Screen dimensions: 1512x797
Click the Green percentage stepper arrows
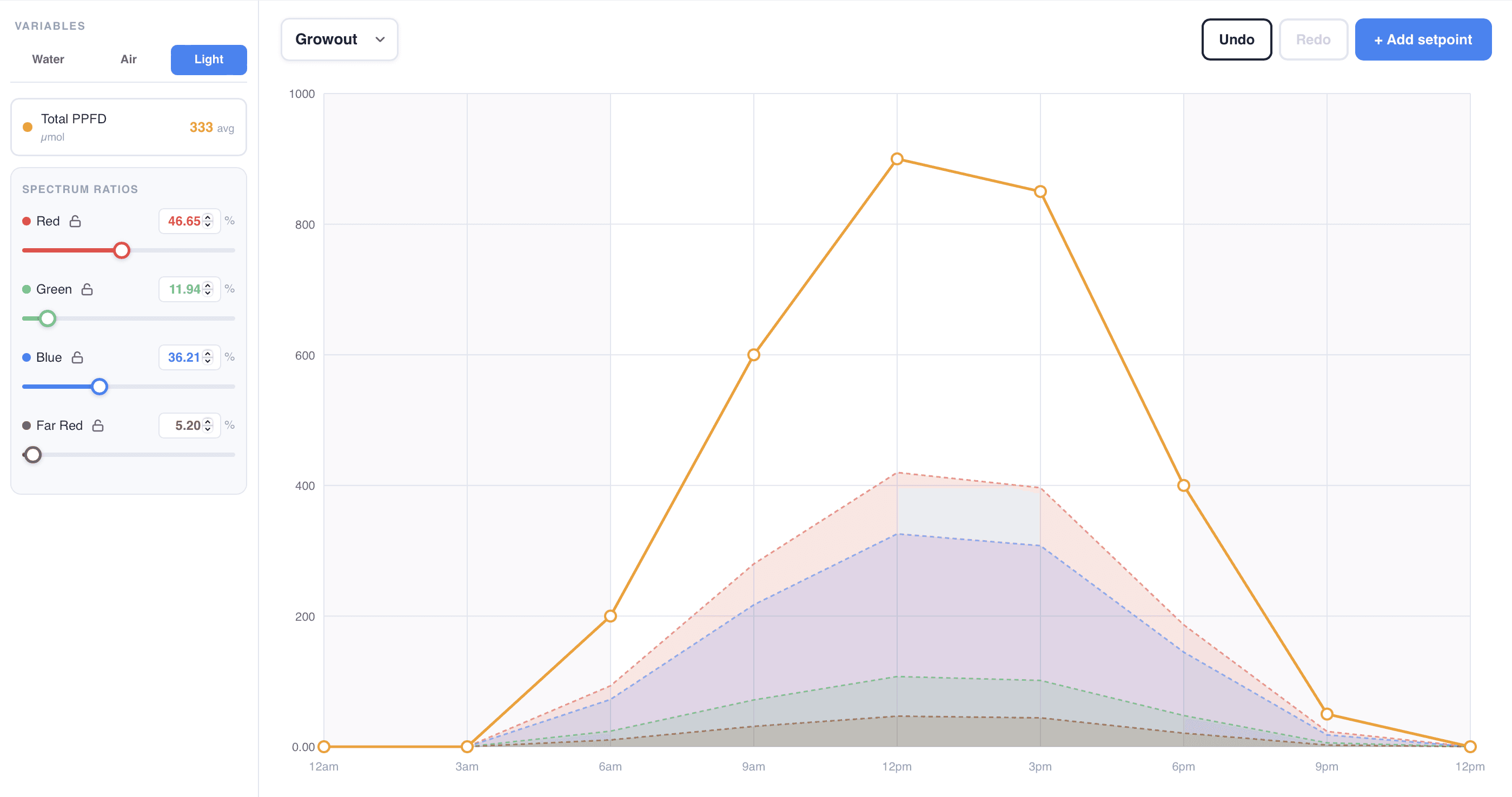[x=208, y=289]
